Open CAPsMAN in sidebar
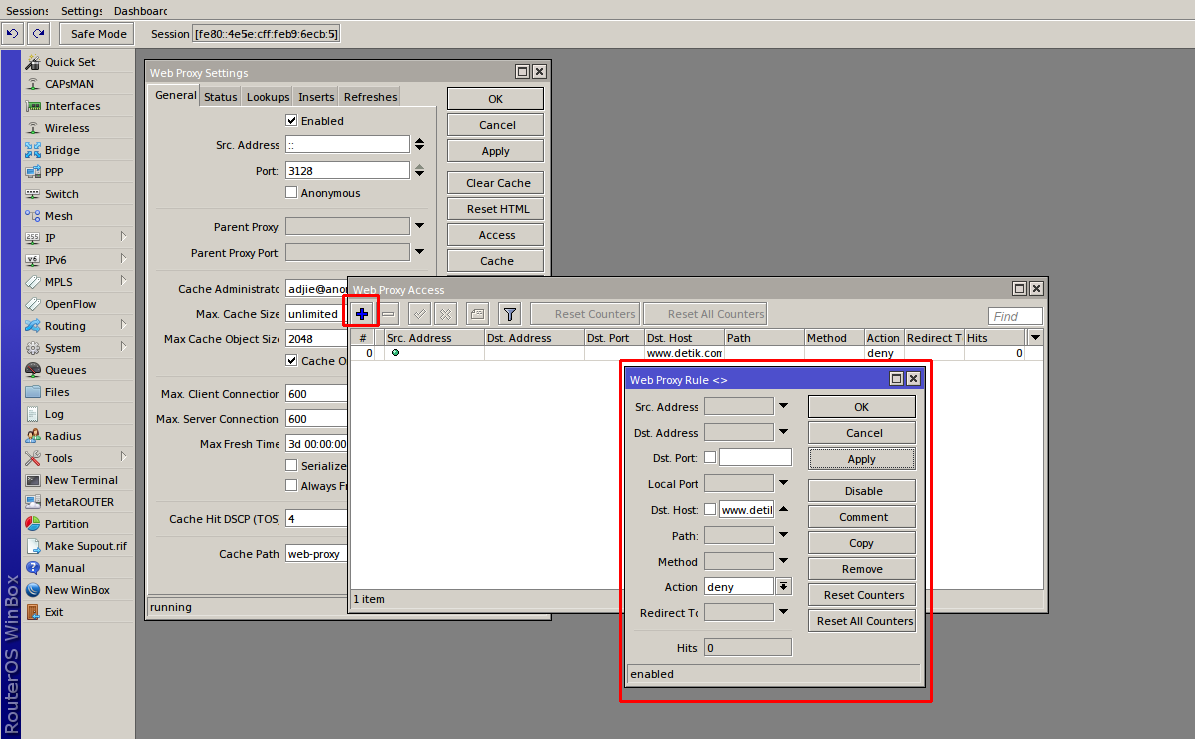1195x739 pixels. point(78,84)
